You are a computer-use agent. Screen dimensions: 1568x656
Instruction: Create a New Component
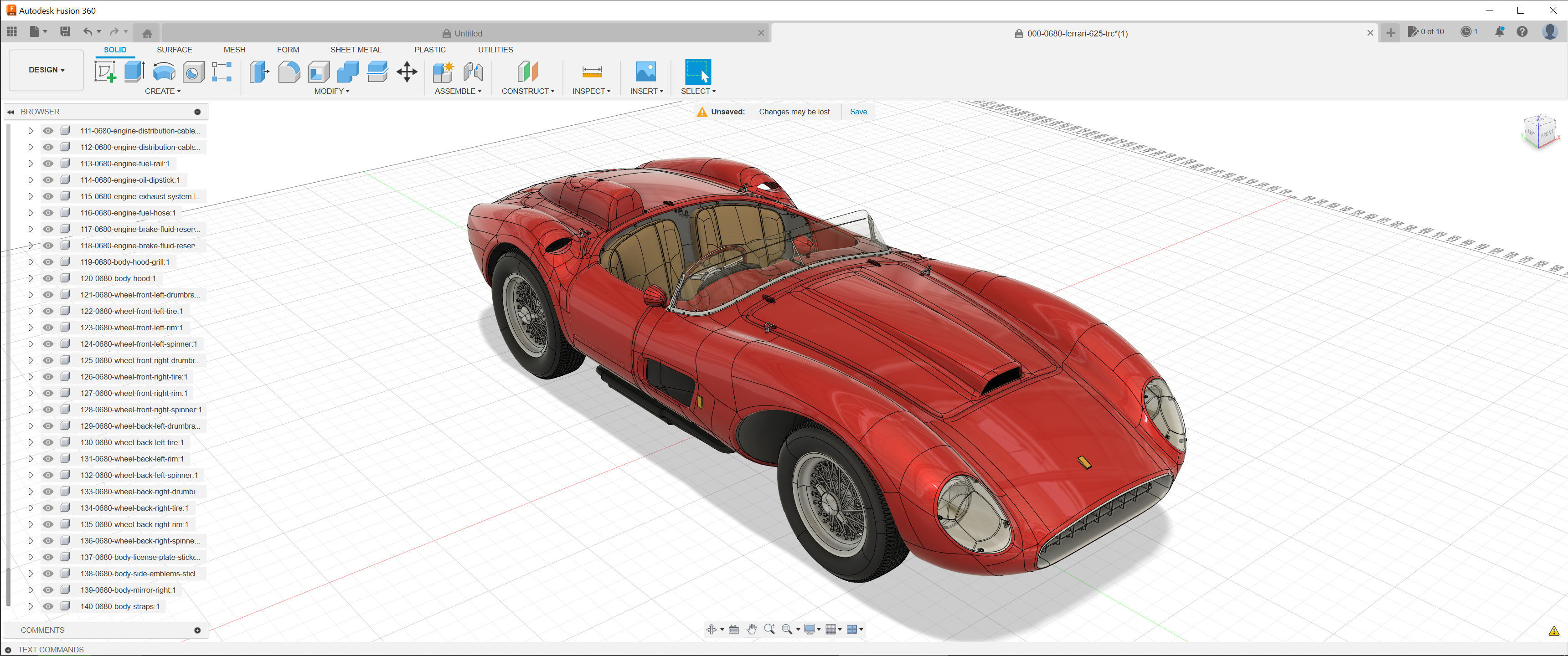coord(443,72)
